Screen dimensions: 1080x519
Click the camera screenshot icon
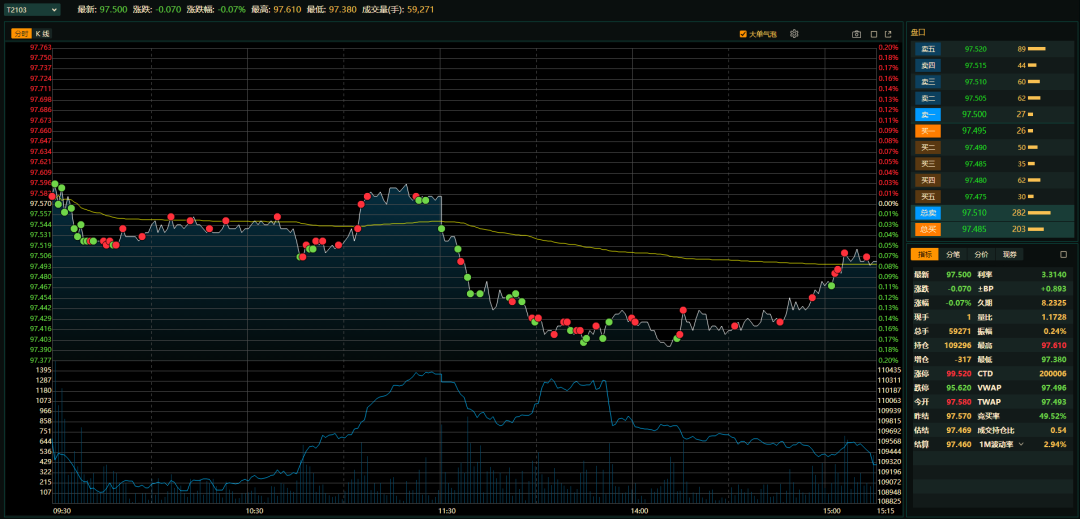[x=856, y=34]
